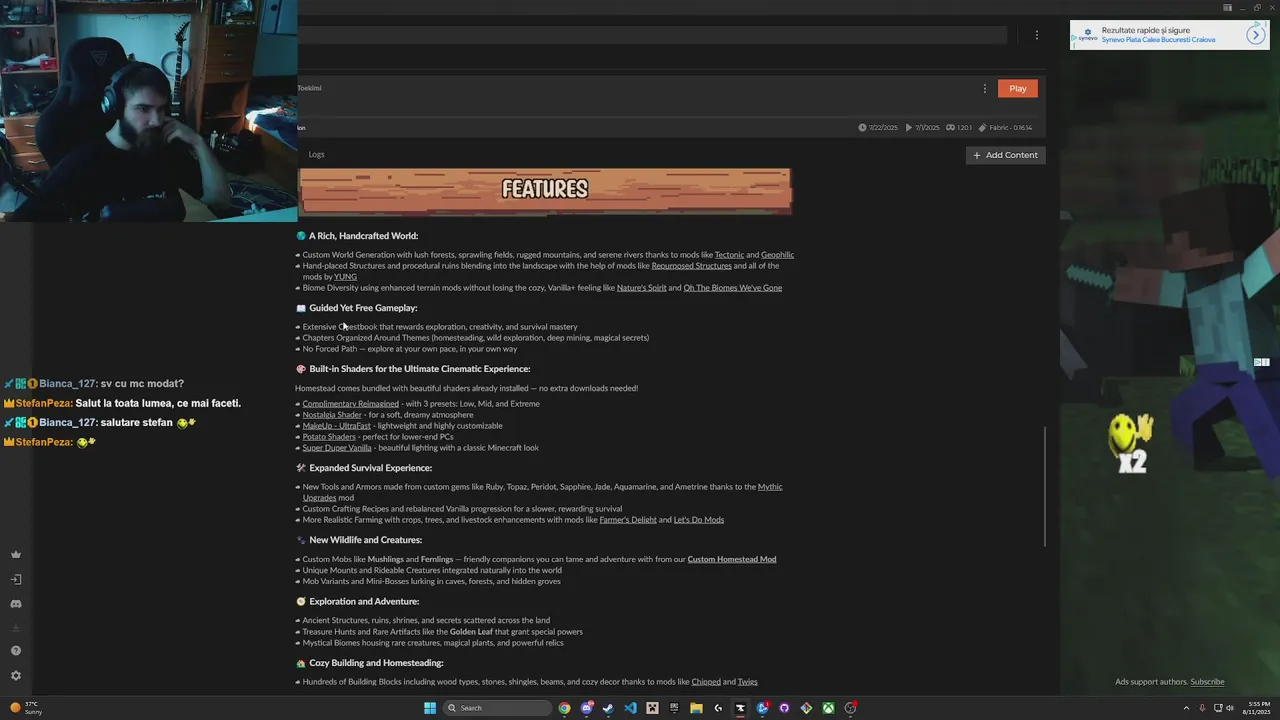Click the Fabric modloader tag icon
Screen dimensions: 1280x720
click(x=982, y=128)
